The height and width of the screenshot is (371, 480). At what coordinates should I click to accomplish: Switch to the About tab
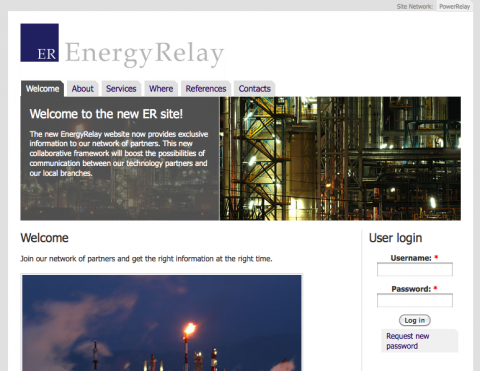coord(83,89)
